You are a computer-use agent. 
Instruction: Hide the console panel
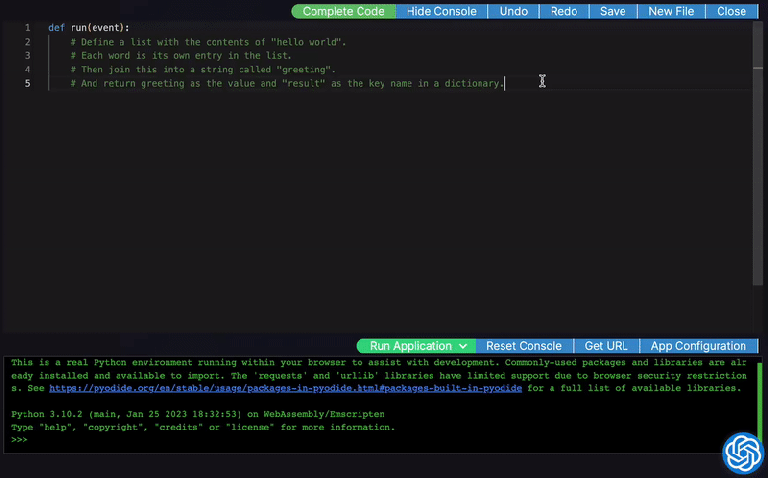[x=441, y=11]
